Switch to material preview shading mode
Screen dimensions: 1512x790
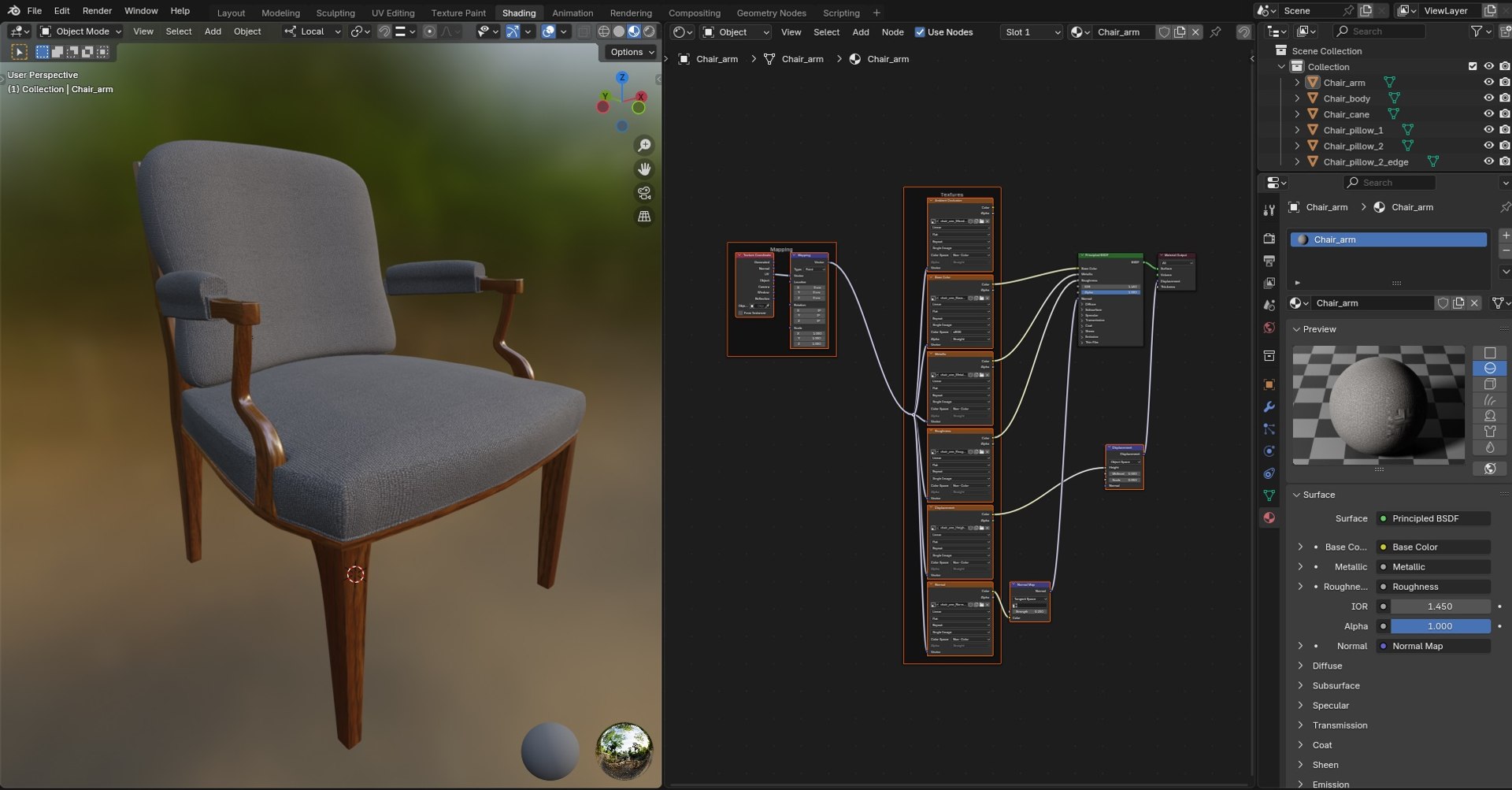tap(634, 32)
